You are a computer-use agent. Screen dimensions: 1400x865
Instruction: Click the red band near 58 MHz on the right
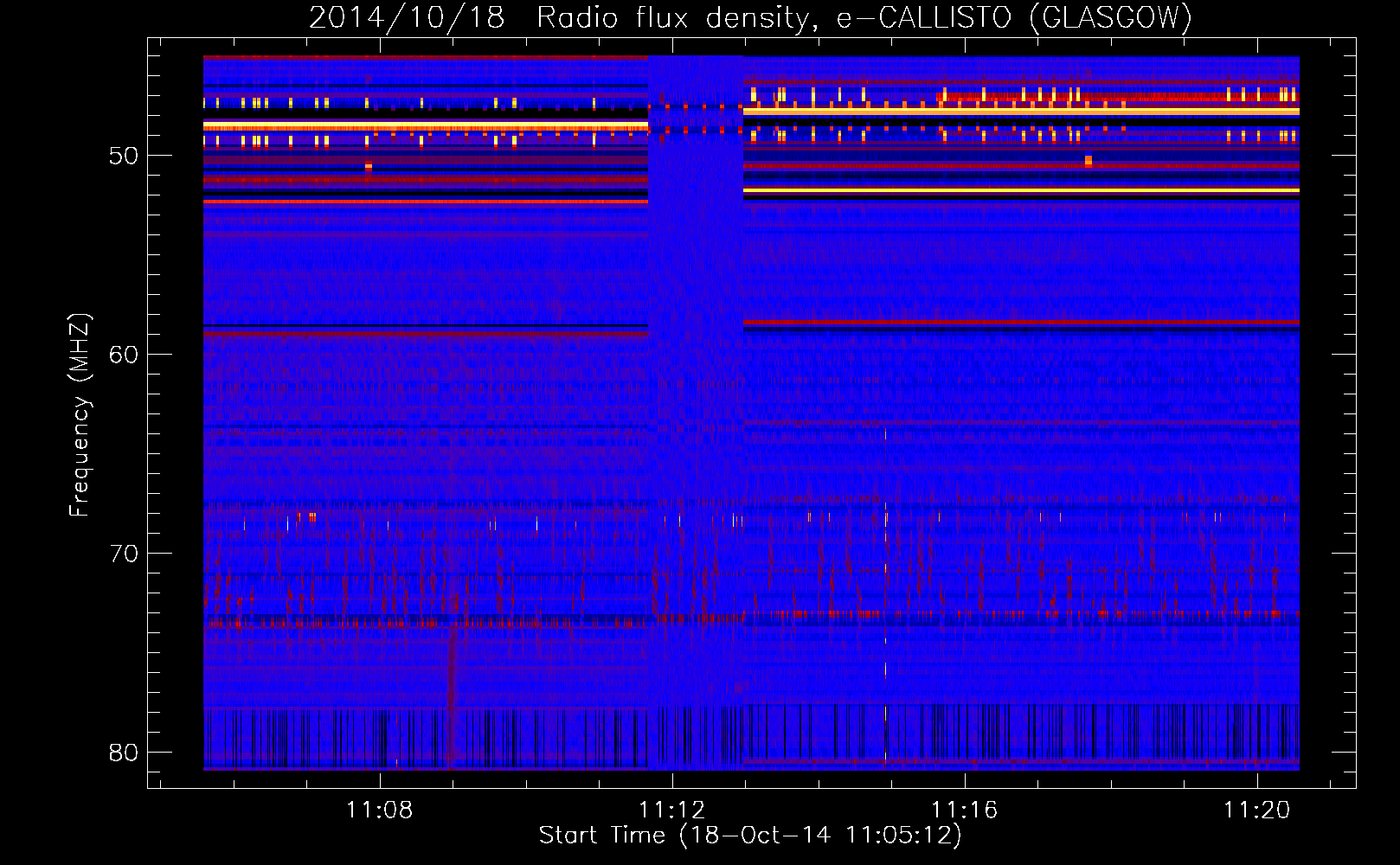coord(1021,323)
